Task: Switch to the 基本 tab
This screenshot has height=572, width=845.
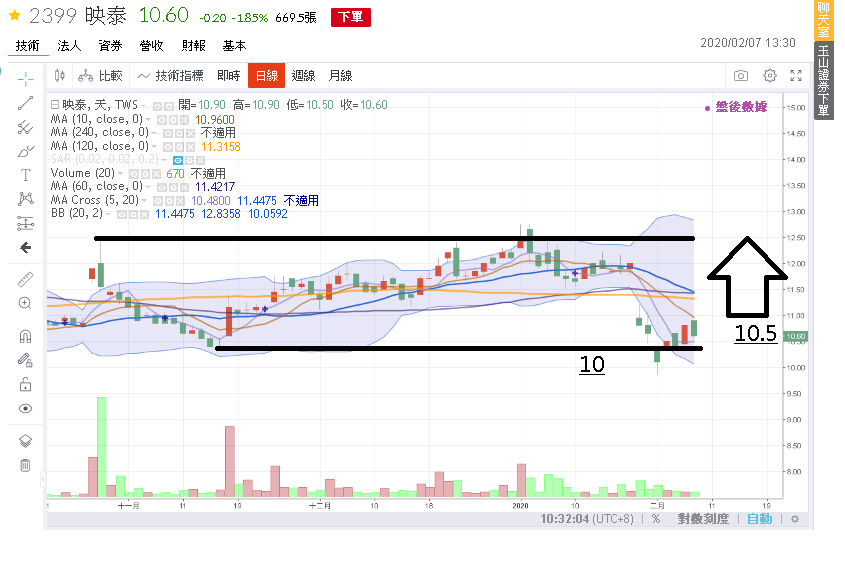Action: tap(234, 46)
